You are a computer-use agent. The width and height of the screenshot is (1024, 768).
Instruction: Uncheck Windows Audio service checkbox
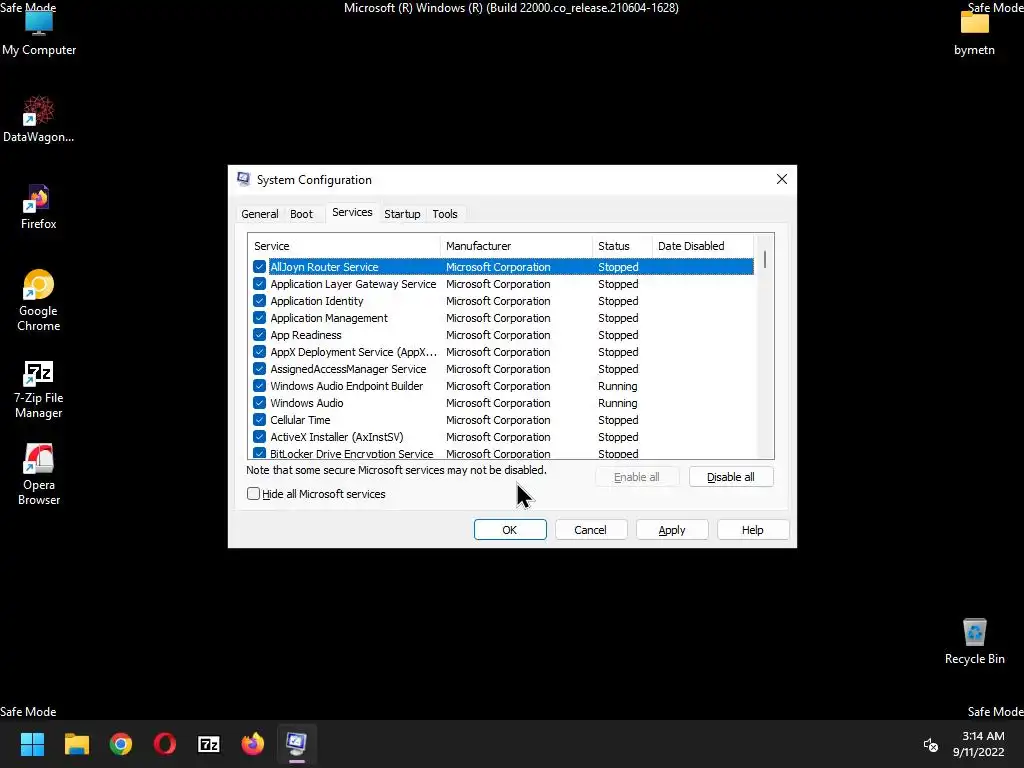[259, 402]
